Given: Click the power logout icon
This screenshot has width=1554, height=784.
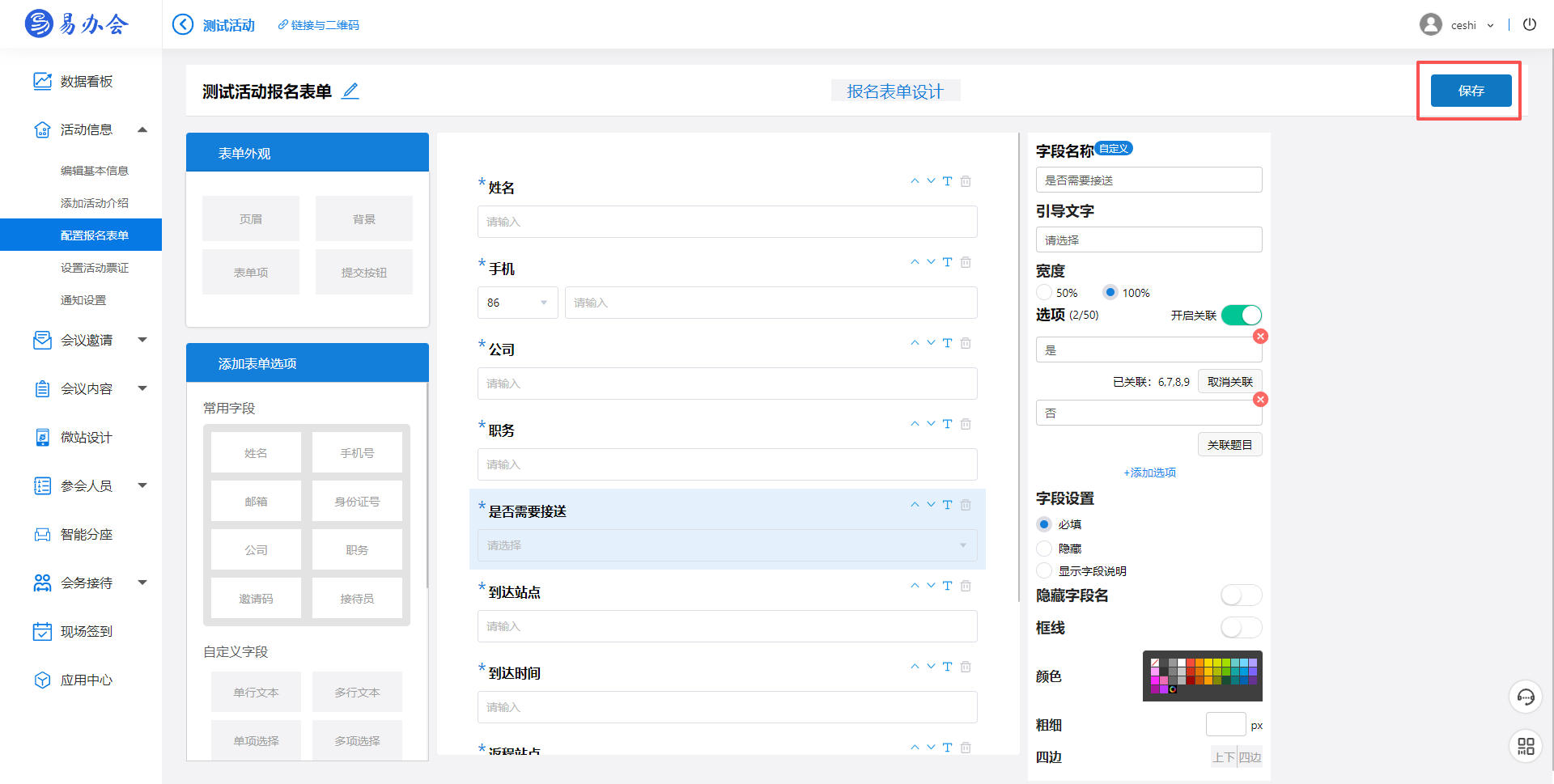Looking at the screenshot, I should tap(1529, 25).
